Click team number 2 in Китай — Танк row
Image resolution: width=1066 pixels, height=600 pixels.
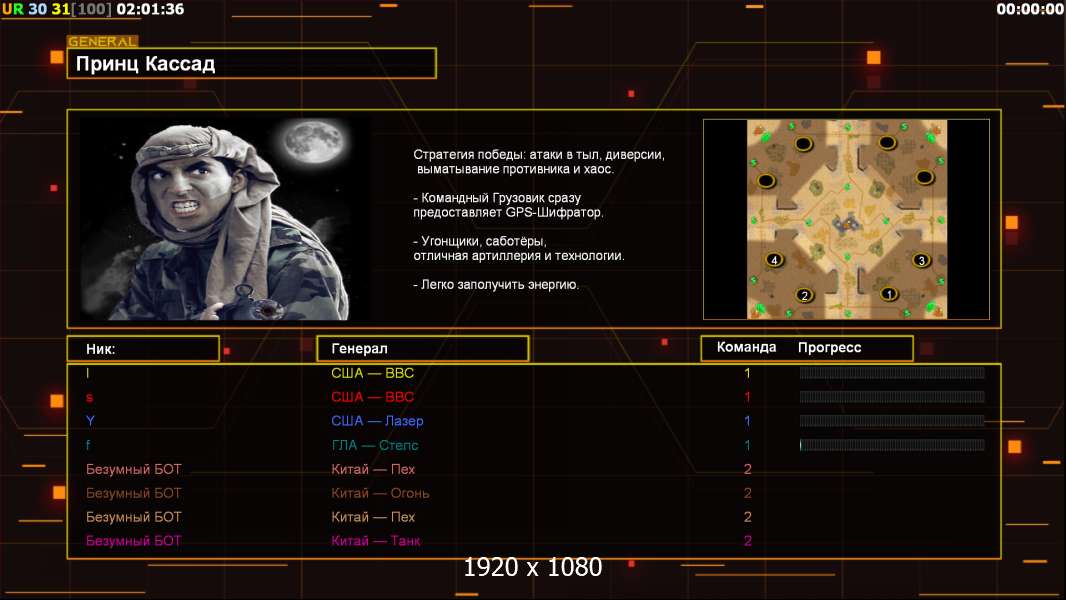(747, 541)
